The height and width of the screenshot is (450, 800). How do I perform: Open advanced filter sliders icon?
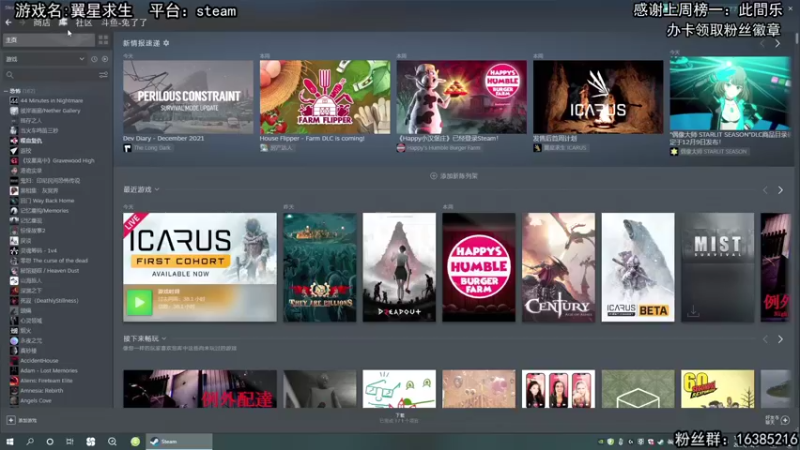tap(104, 75)
